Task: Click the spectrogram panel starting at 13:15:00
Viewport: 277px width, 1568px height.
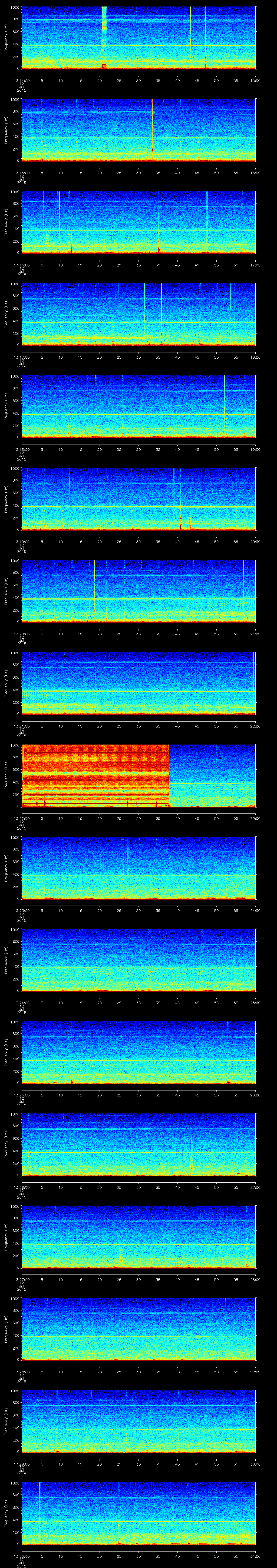Action: pyautogui.click(x=139, y=130)
